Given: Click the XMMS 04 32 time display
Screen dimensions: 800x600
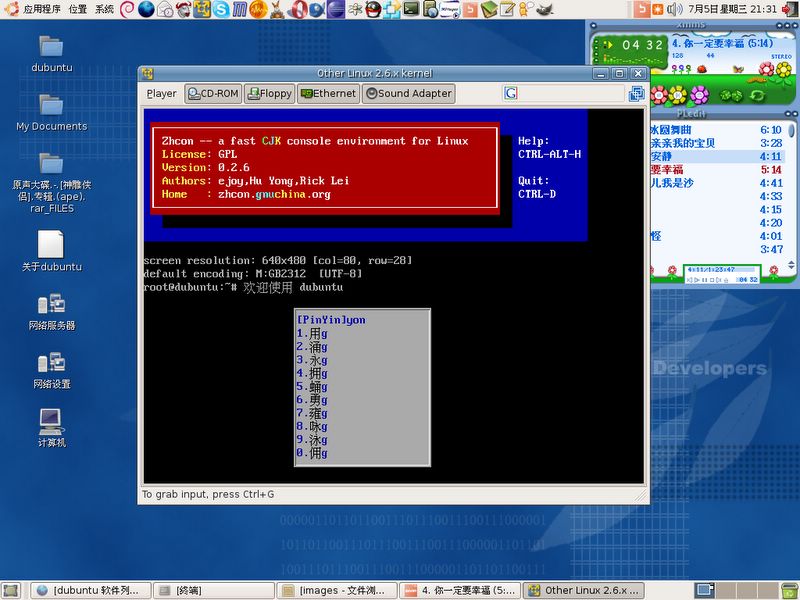Looking at the screenshot, I should click(642, 45).
